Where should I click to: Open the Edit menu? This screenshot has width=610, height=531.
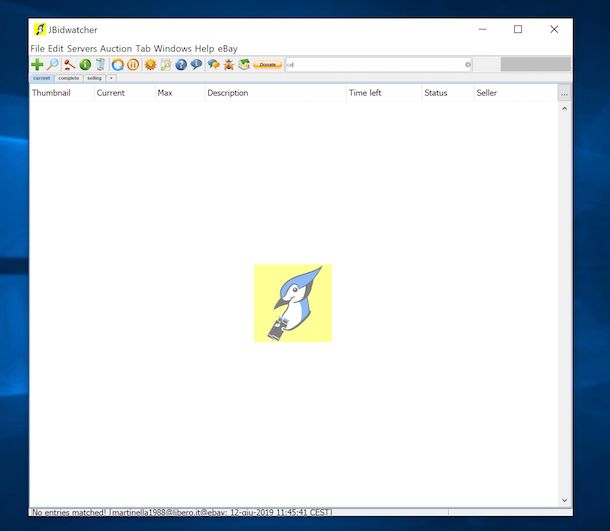(x=56, y=49)
